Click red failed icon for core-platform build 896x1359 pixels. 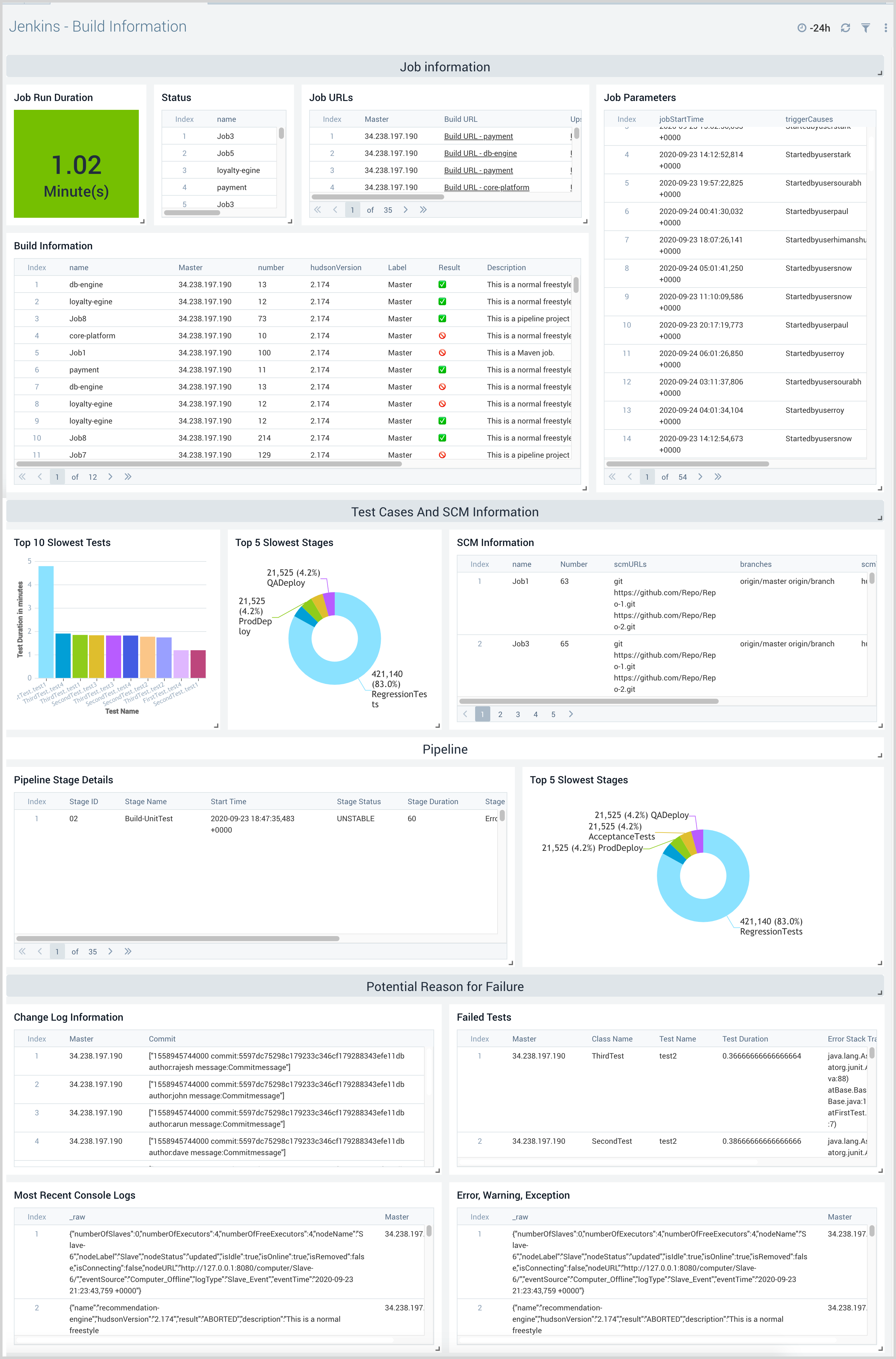(442, 336)
